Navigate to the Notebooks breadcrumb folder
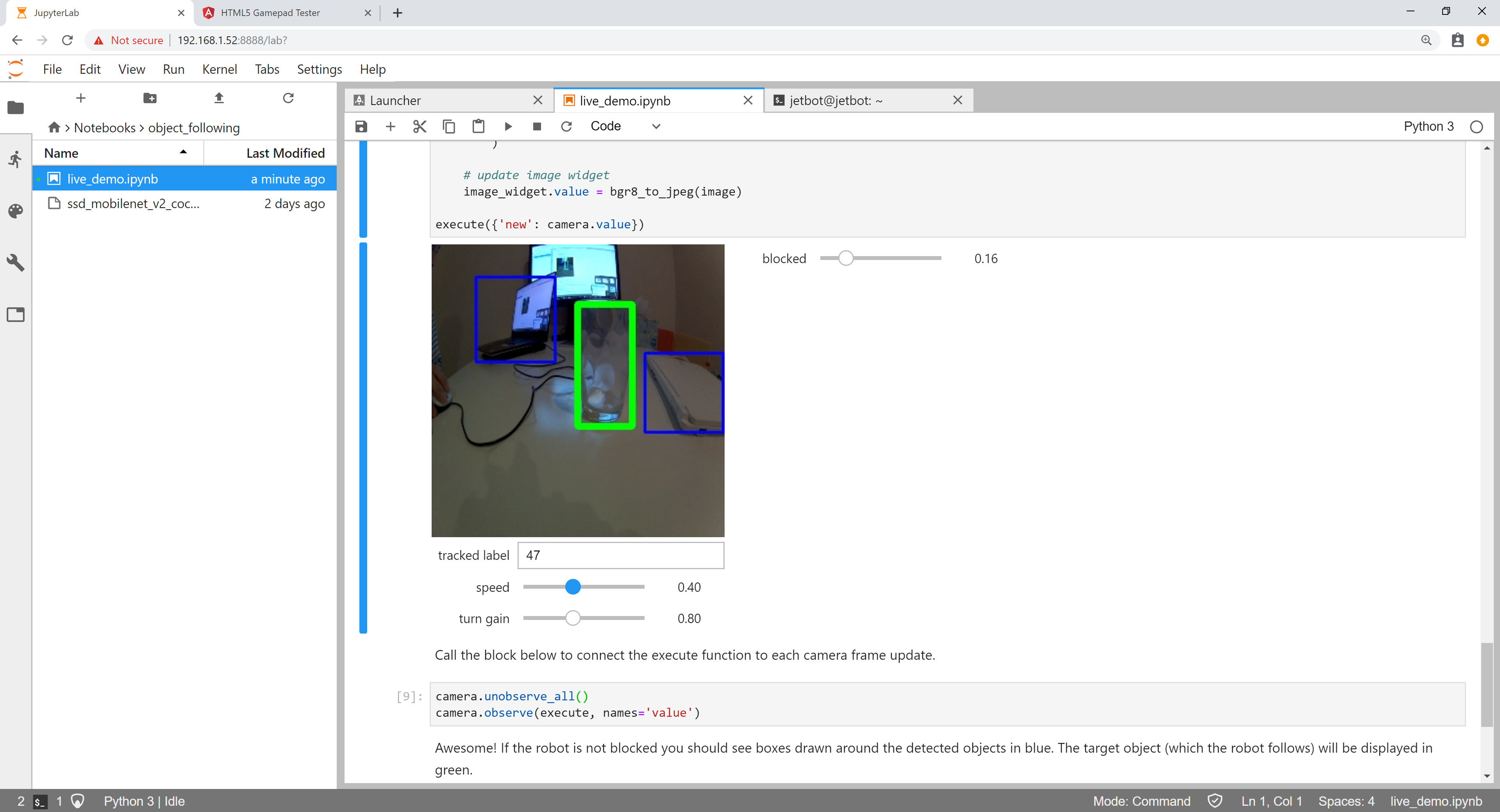Screen dimensions: 1500x812 (104, 128)
